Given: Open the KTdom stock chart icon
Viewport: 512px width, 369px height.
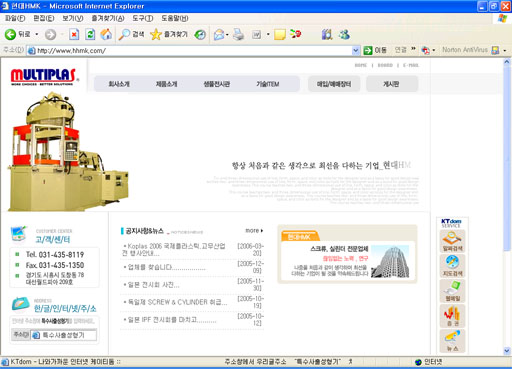Looking at the screenshot, I should (x=452, y=316).
